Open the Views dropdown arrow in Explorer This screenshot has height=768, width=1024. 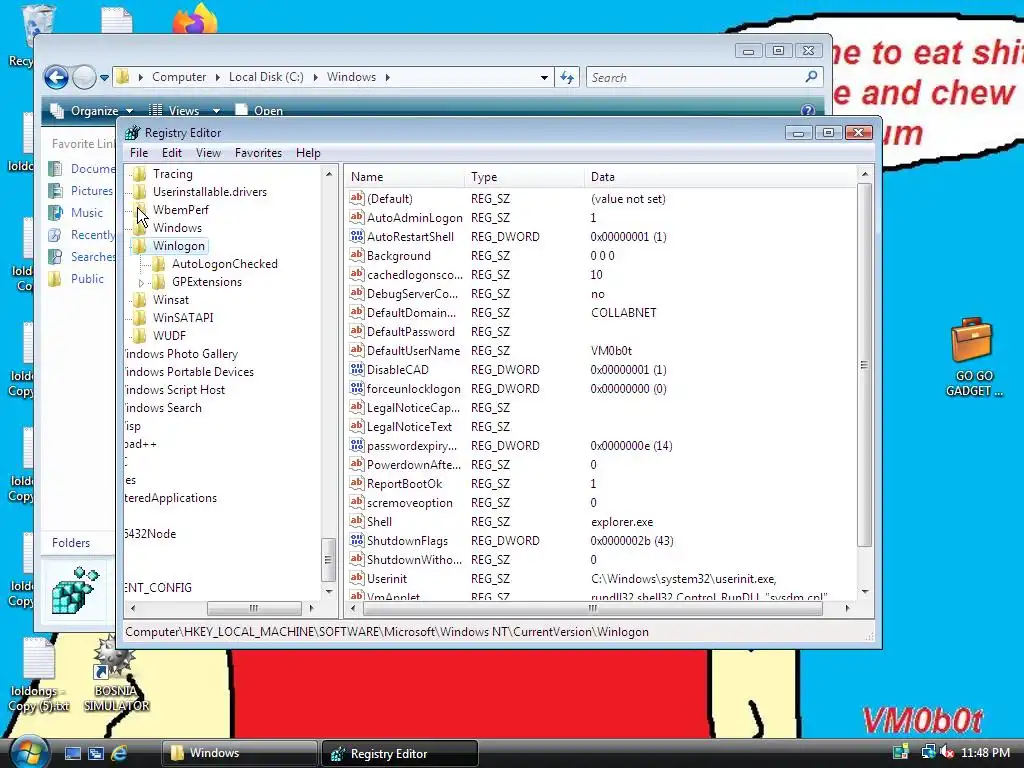216,111
